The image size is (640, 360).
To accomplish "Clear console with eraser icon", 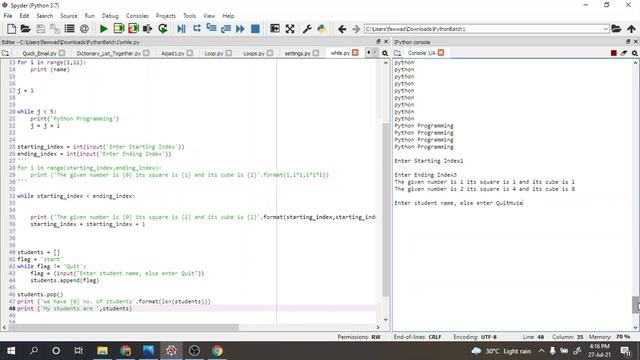I will click(624, 53).
